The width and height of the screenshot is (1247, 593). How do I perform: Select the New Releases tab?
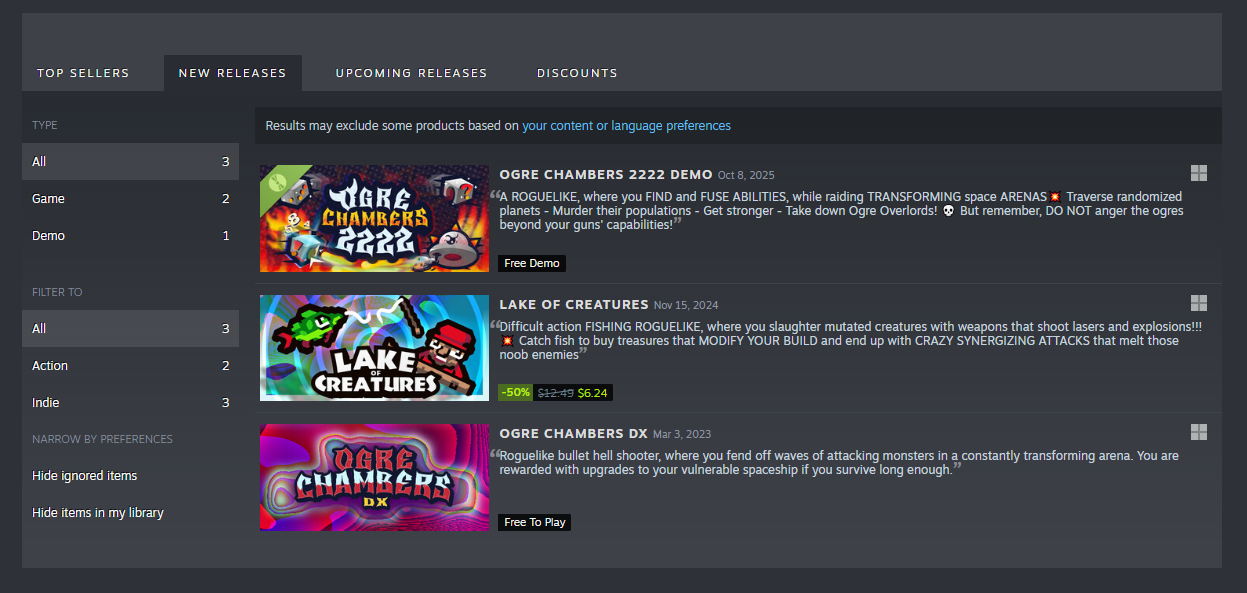pos(232,73)
